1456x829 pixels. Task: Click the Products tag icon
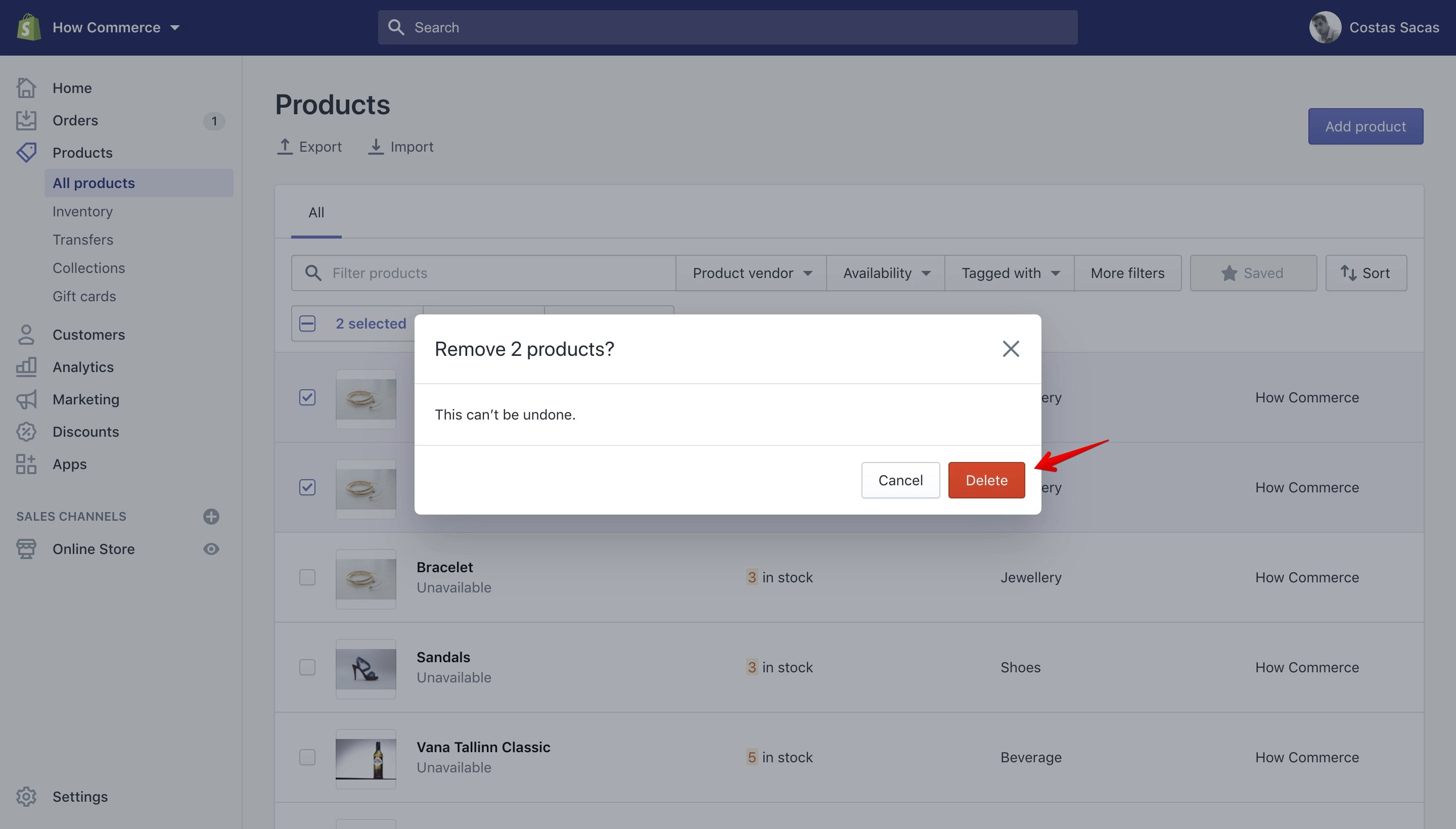26,152
